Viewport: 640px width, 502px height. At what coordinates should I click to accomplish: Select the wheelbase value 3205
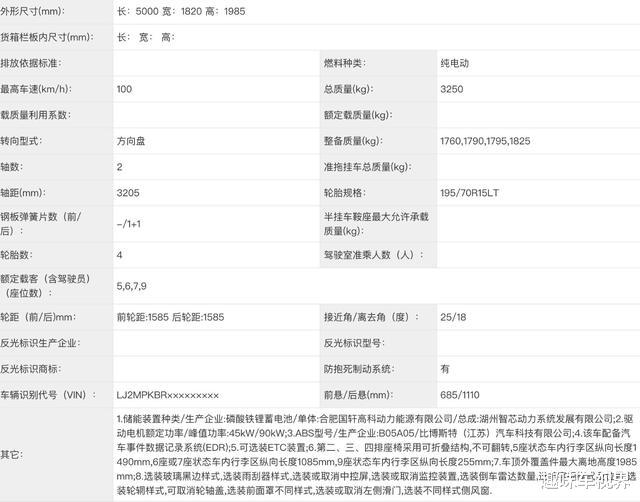(128, 193)
